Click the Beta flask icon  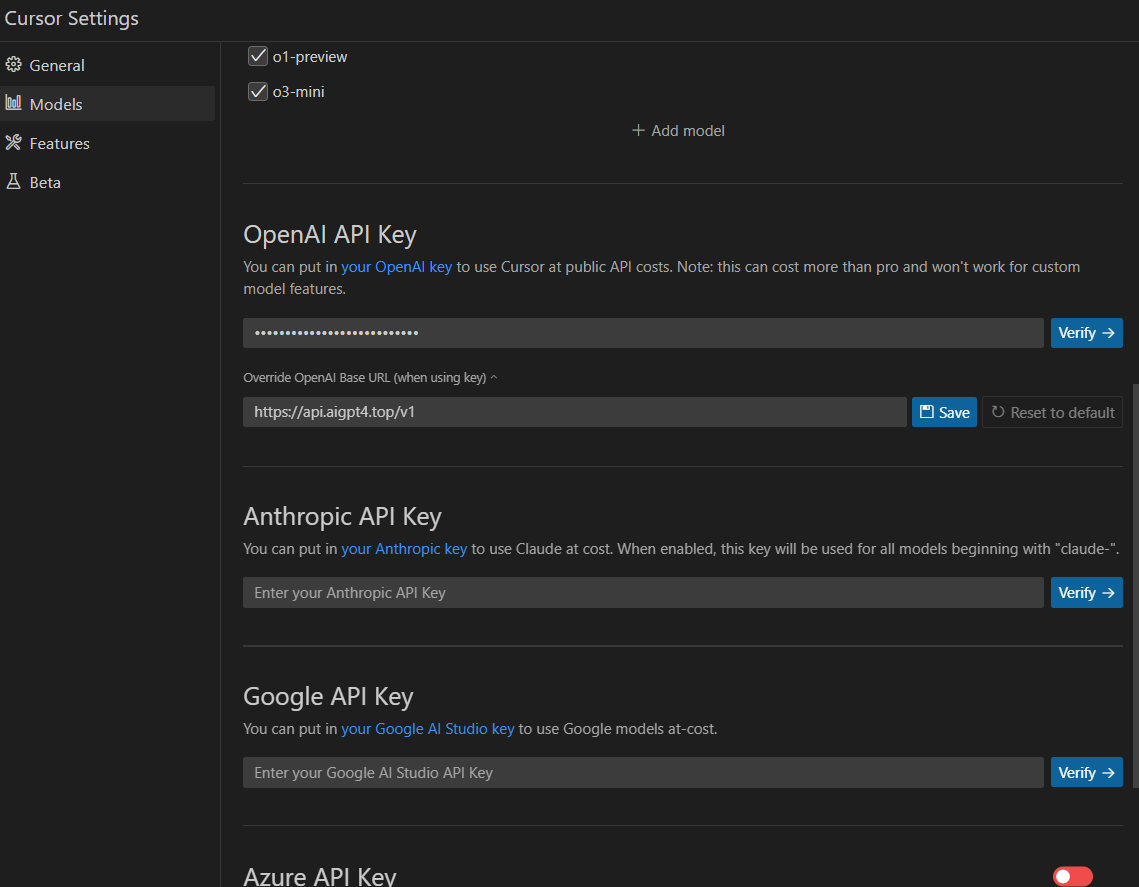pos(13,182)
